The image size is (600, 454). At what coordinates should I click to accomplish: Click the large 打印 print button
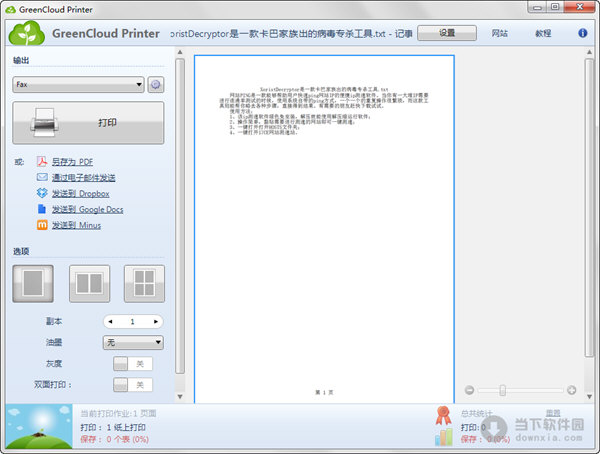(x=88, y=123)
